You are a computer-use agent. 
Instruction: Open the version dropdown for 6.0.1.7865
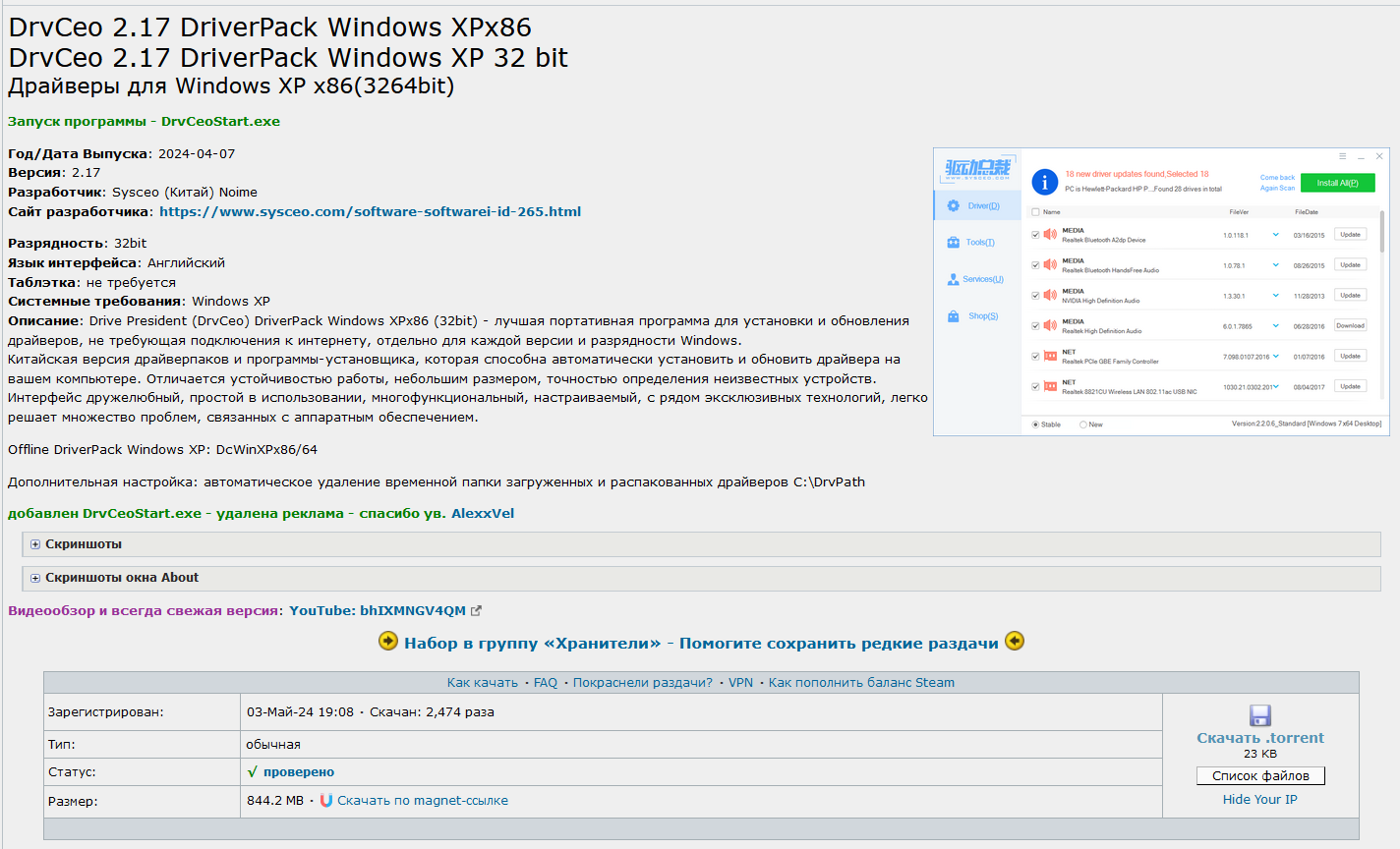pyautogui.click(x=1276, y=326)
